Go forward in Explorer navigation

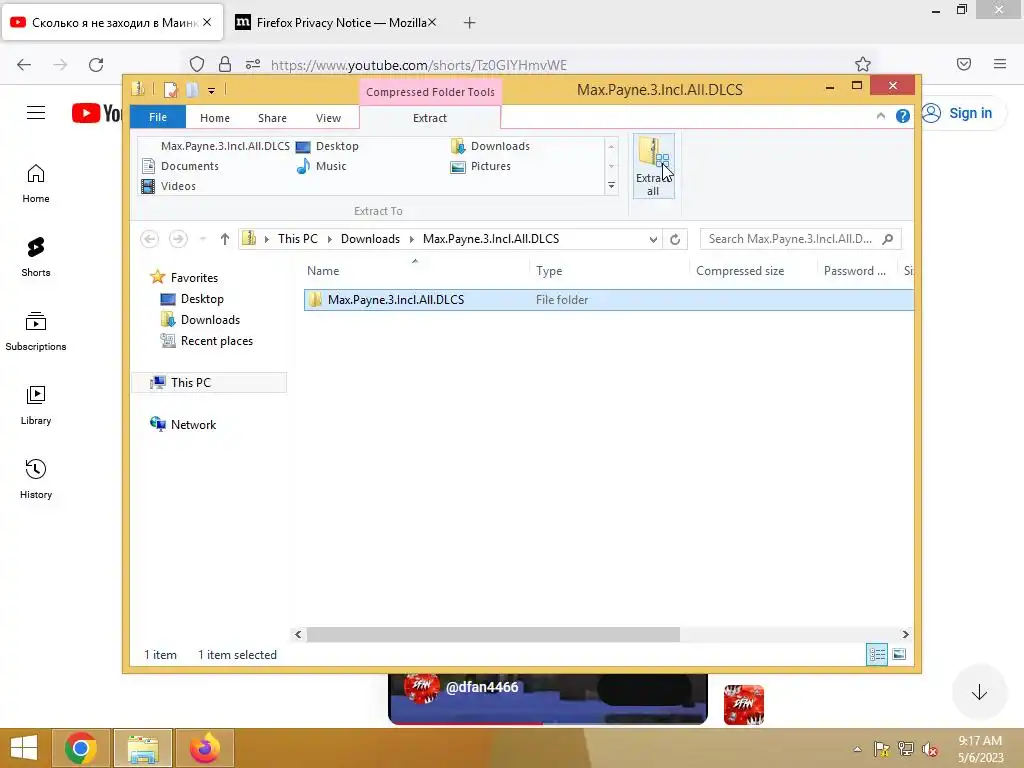click(178, 239)
